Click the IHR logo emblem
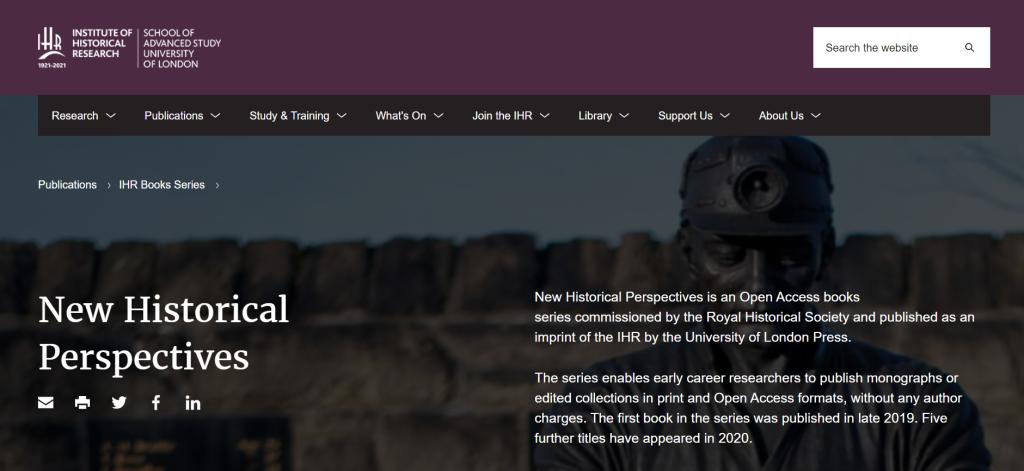Image resolution: width=1024 pixels, height=471 pixels. [50, 46]
